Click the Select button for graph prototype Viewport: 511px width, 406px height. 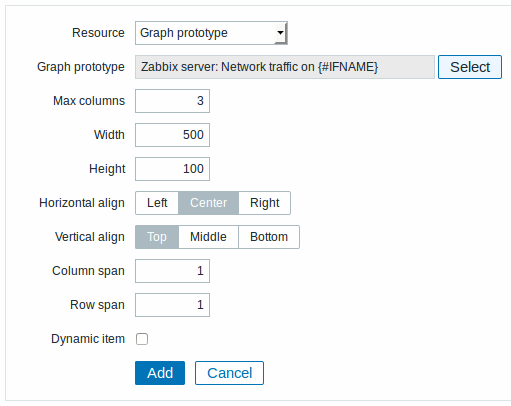click(x=469, y=67)
